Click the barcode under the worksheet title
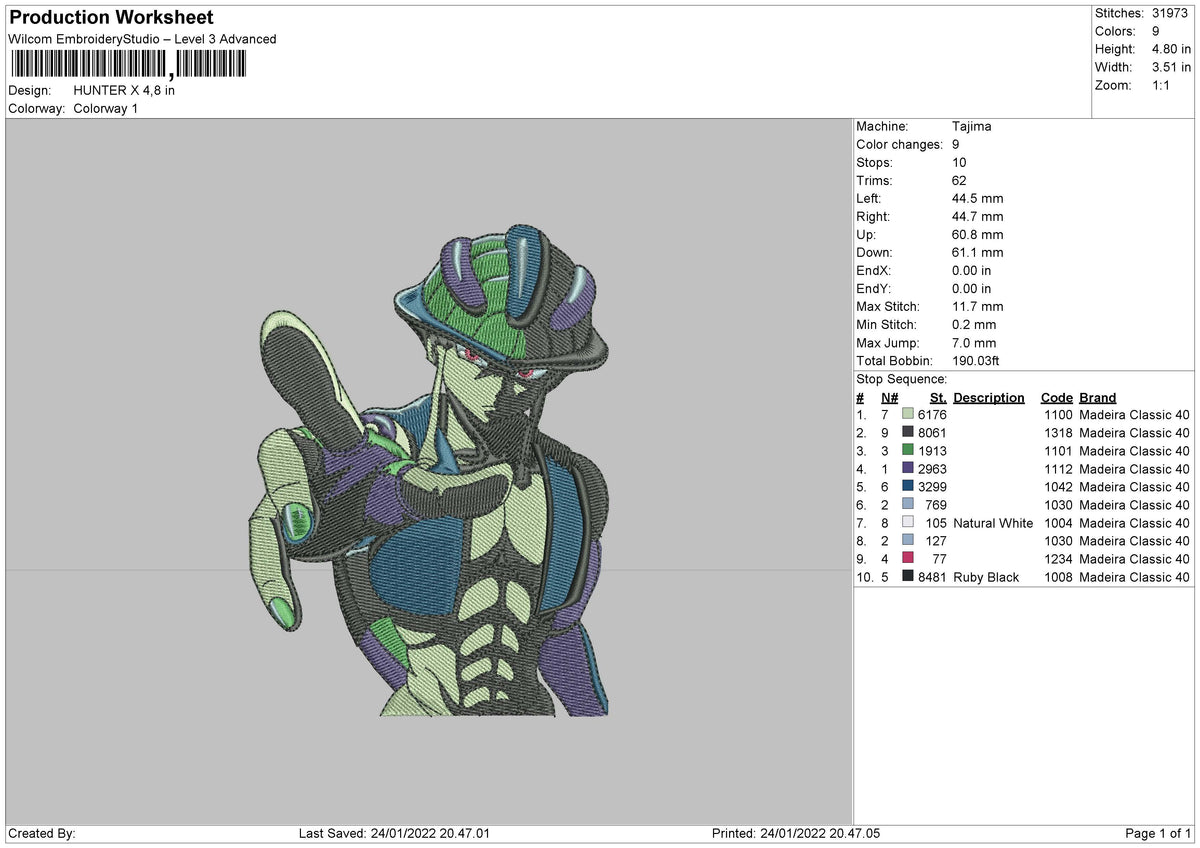Screen dimensions: 1200x848 pyautogui.click(x=126, y=65)
